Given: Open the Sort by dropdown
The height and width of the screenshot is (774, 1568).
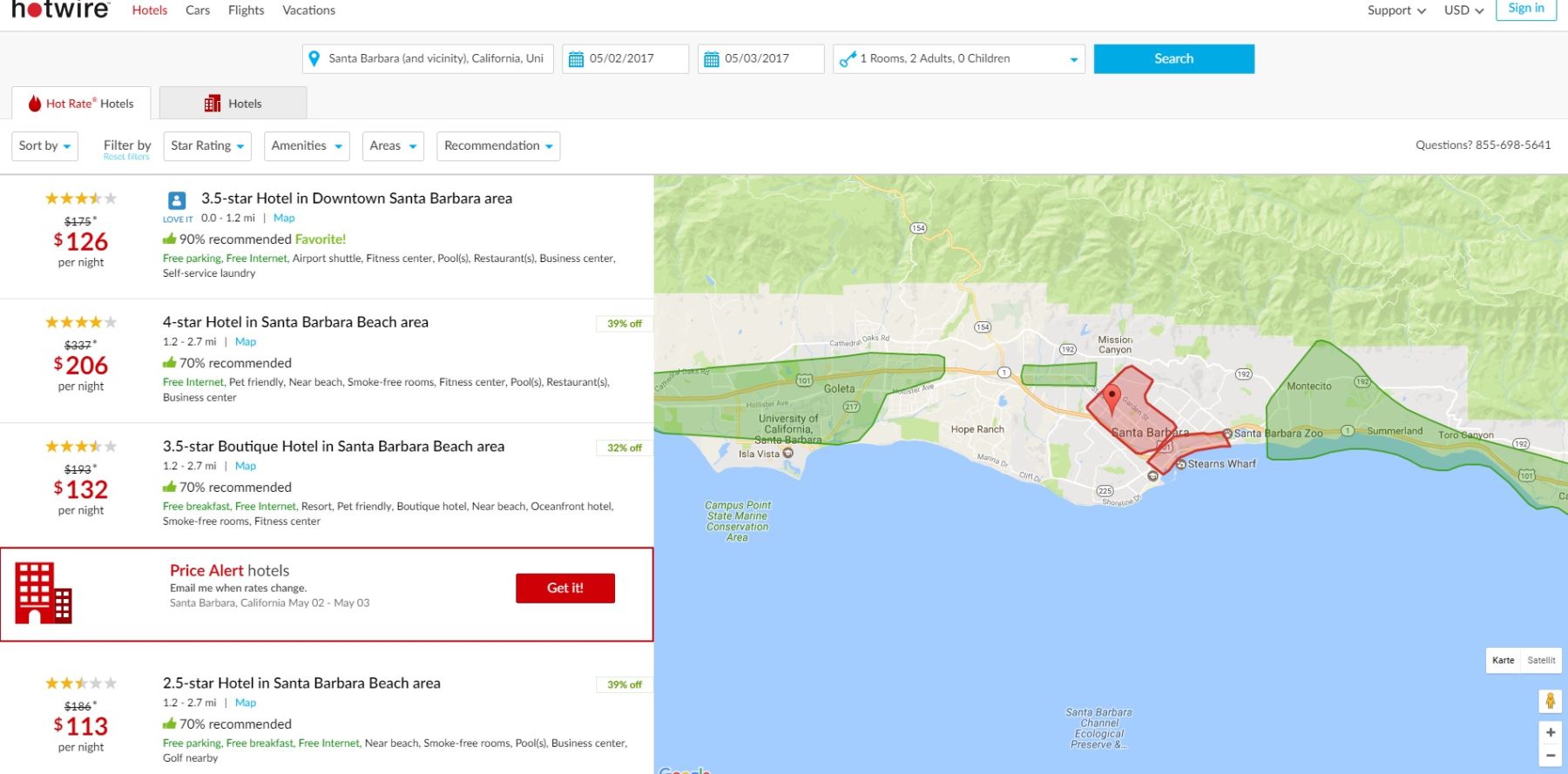Looking at the screenshot, I should (44, 146).
